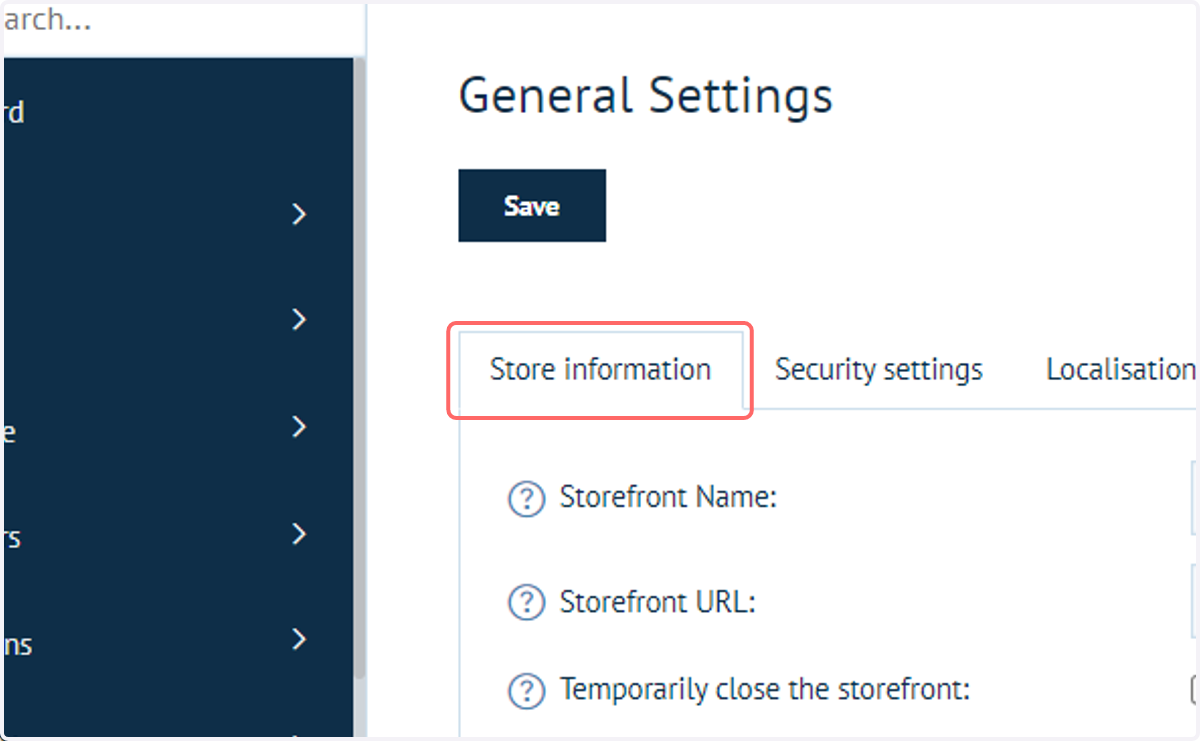Viewport: 1200px width, 741px height.
Task: Switch to the Localisation tab
Action: (1121, 370)
